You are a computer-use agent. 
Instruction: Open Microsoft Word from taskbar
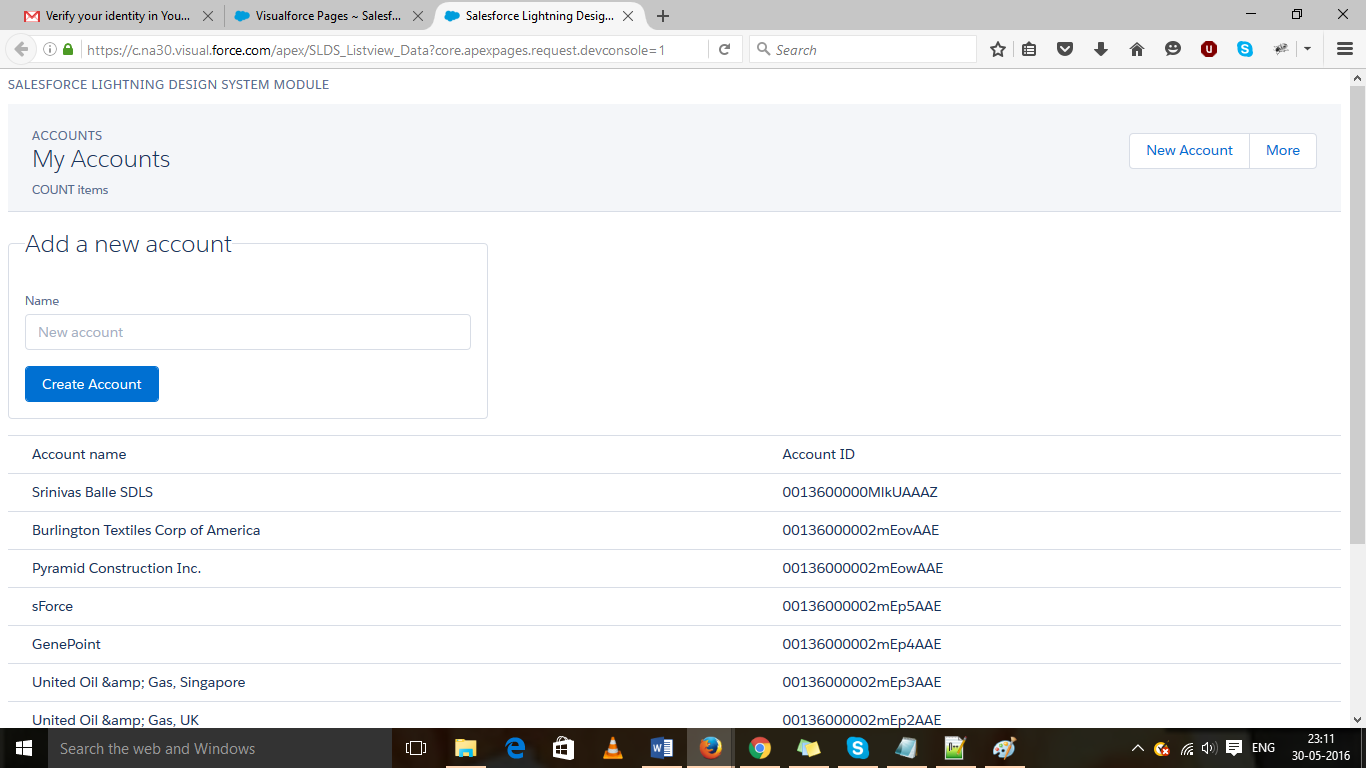coord(661,748)
